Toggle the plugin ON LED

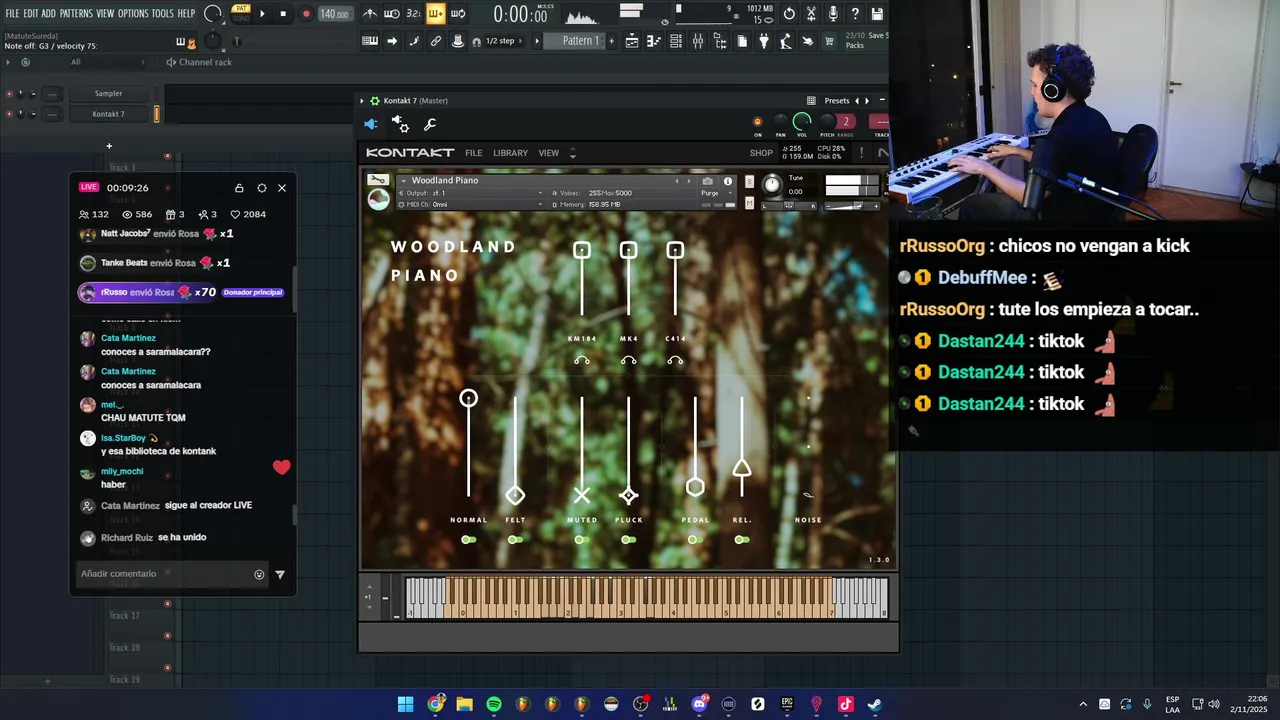[x=757, y=122]
